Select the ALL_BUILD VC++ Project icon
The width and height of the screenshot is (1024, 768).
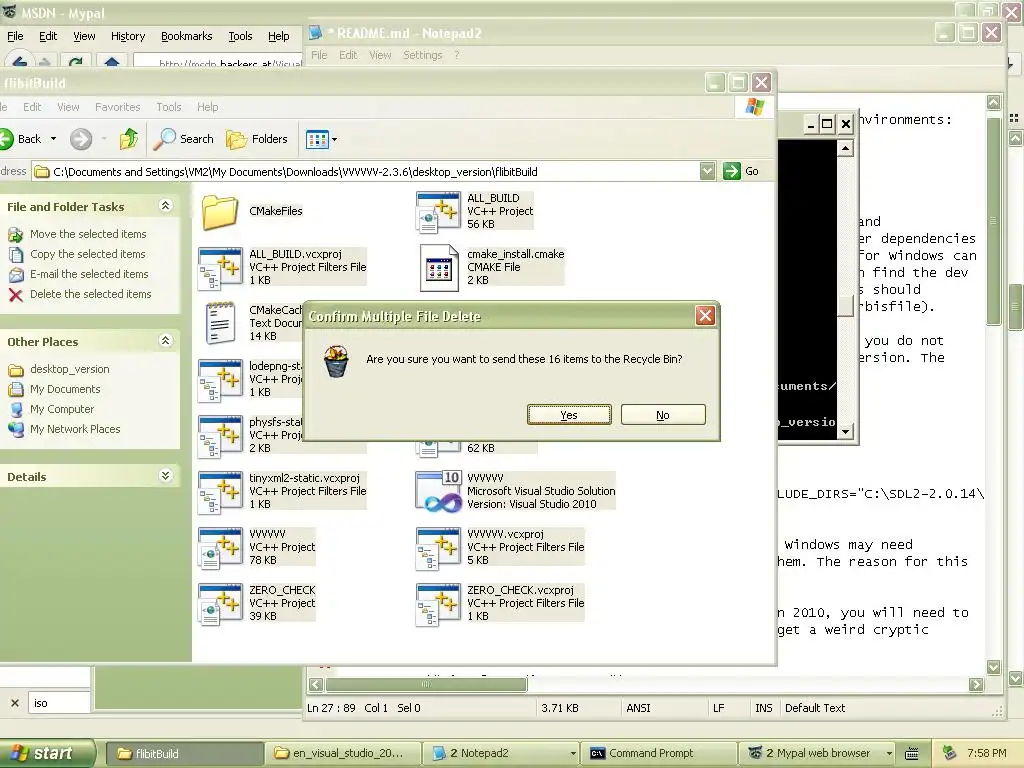coord(438,212)
